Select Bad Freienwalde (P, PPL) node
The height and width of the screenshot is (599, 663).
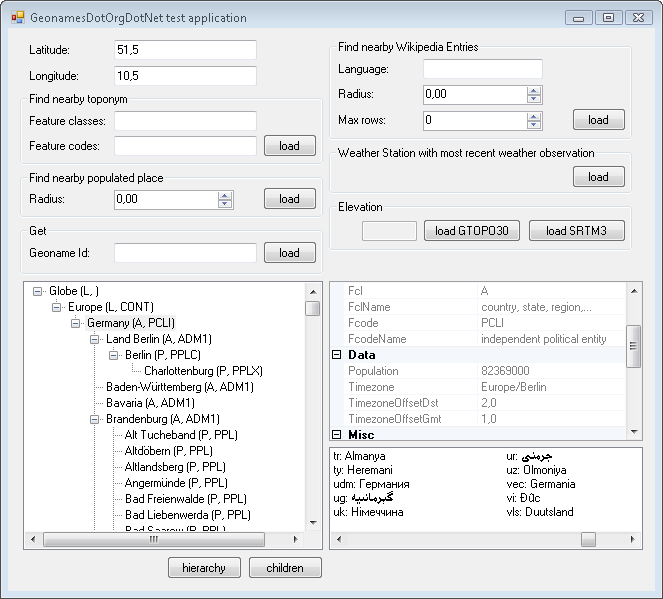pos(186,499)
